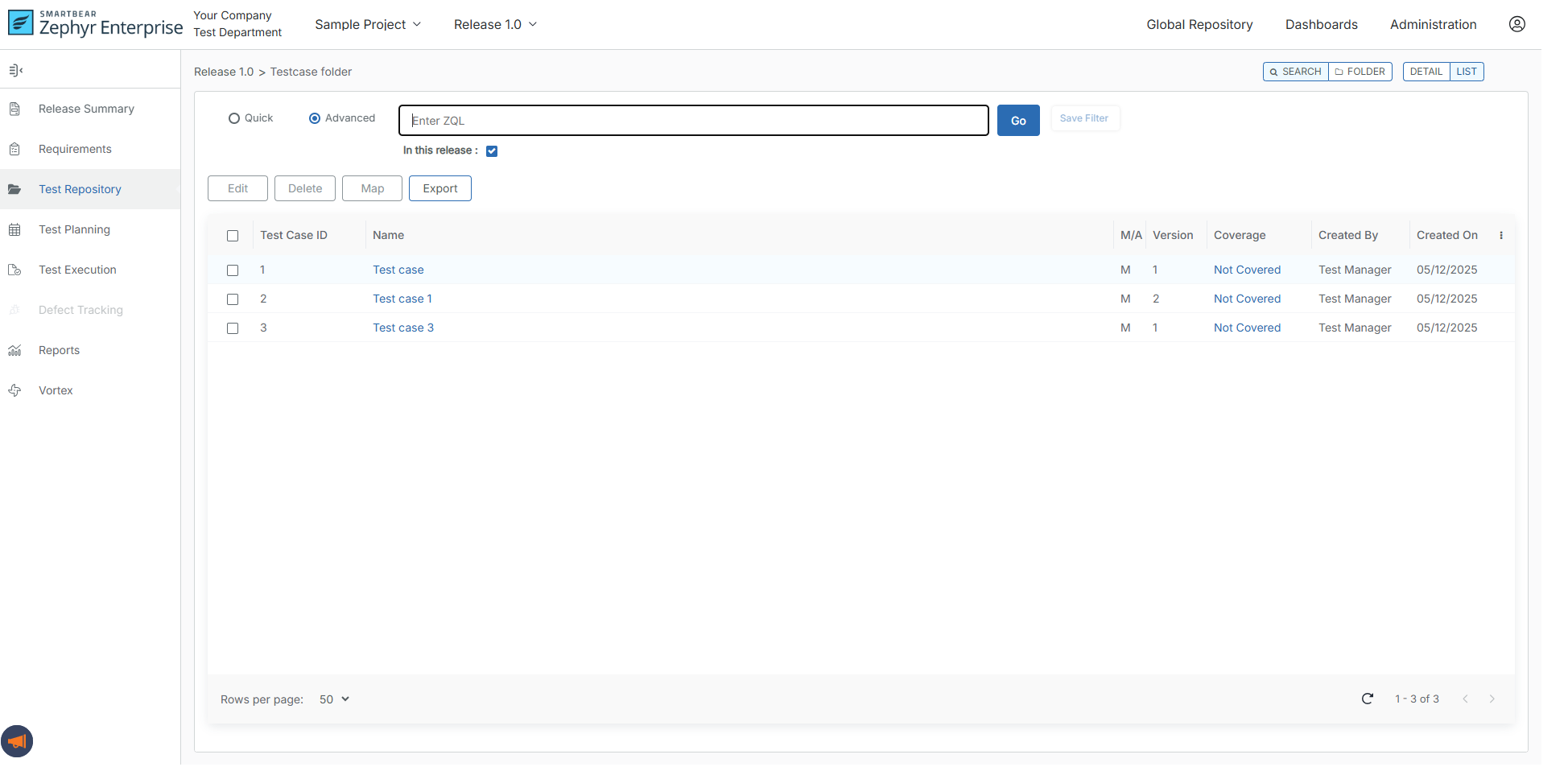This screenshot has width=1568, height=771.
Task: Open Reports from sidebar
Action: coord(59,350)
